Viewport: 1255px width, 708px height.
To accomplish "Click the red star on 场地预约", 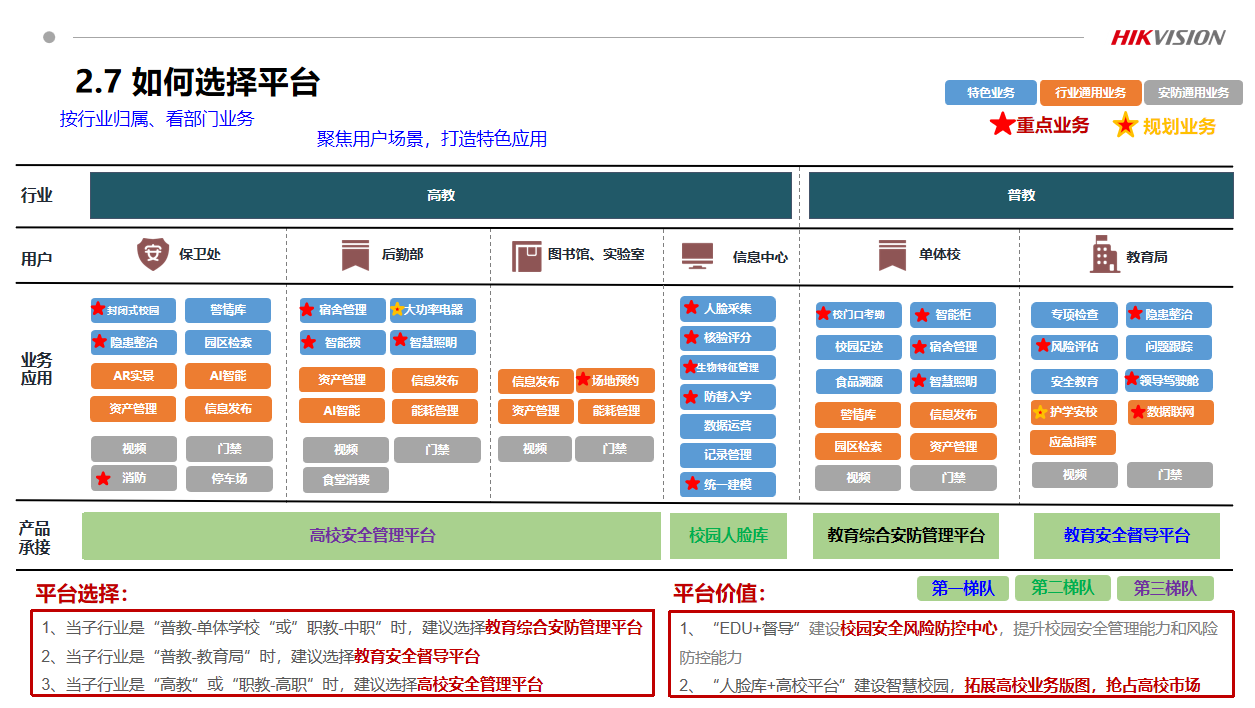I will coord(584,379).
